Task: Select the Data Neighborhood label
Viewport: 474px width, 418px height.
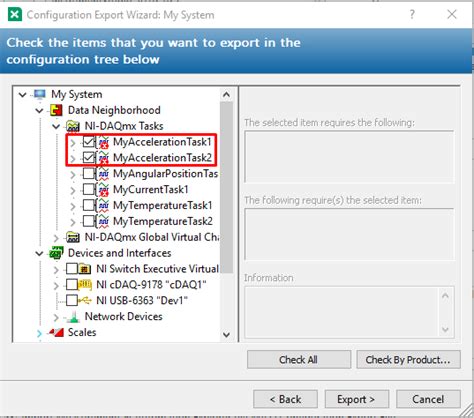Action: 114,110
